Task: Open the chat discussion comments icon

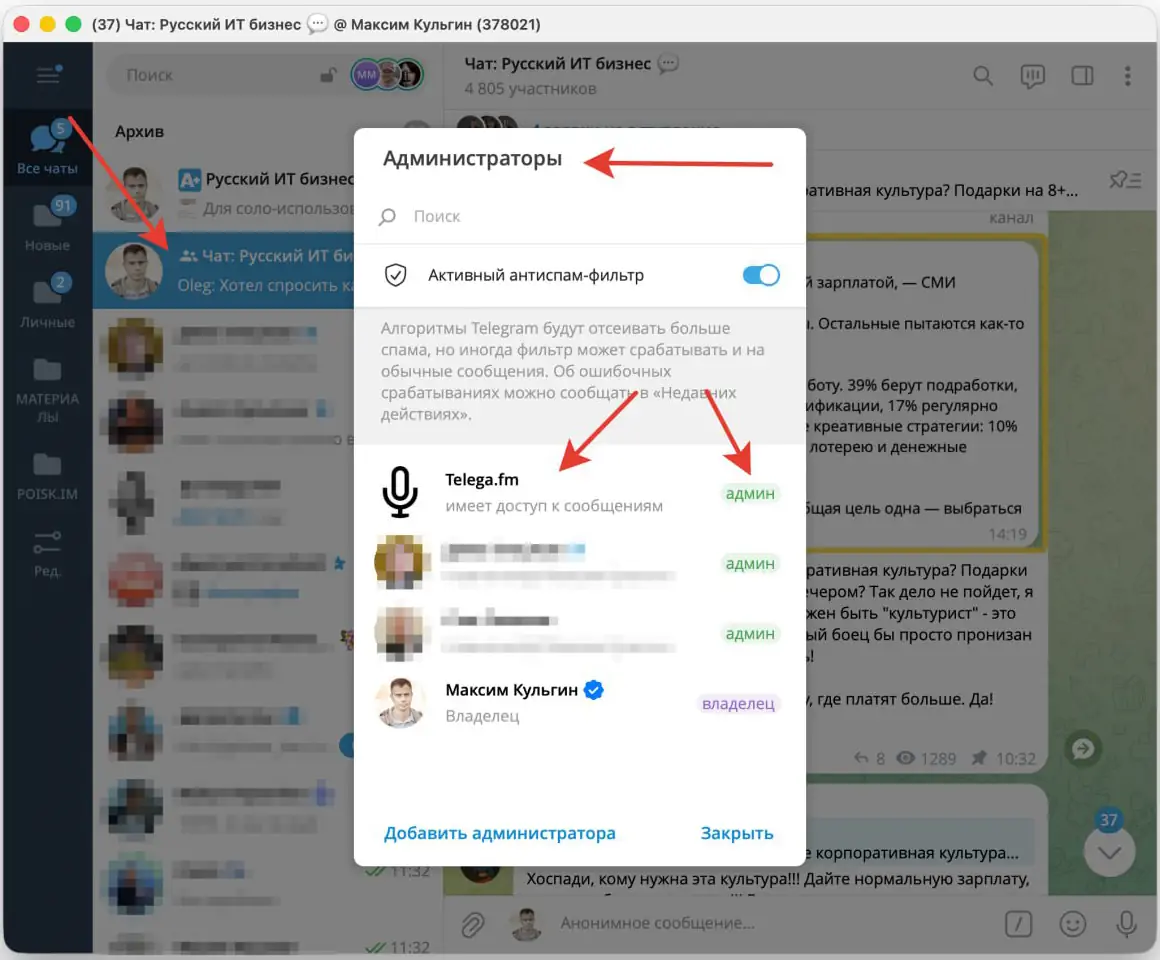Action: click(x=1032, y=76)
